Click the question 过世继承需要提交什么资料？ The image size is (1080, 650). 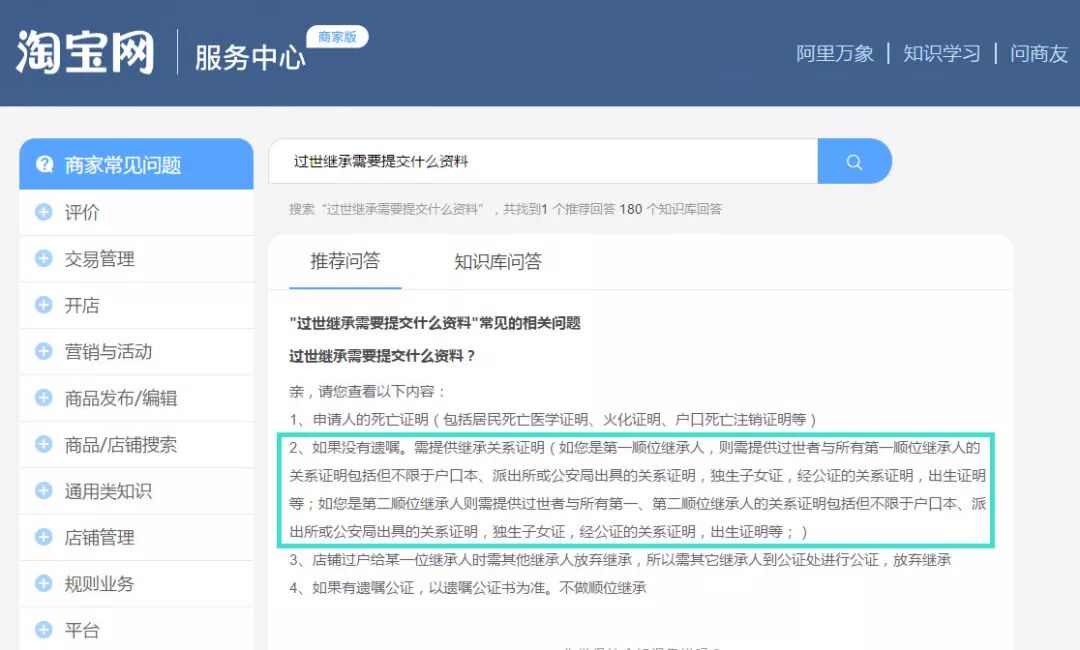pyautogui.click(x=382, y=356)
